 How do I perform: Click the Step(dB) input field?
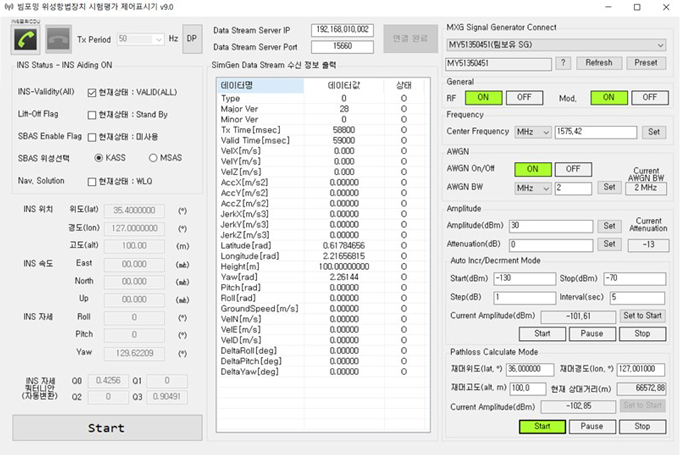[525, 298]
